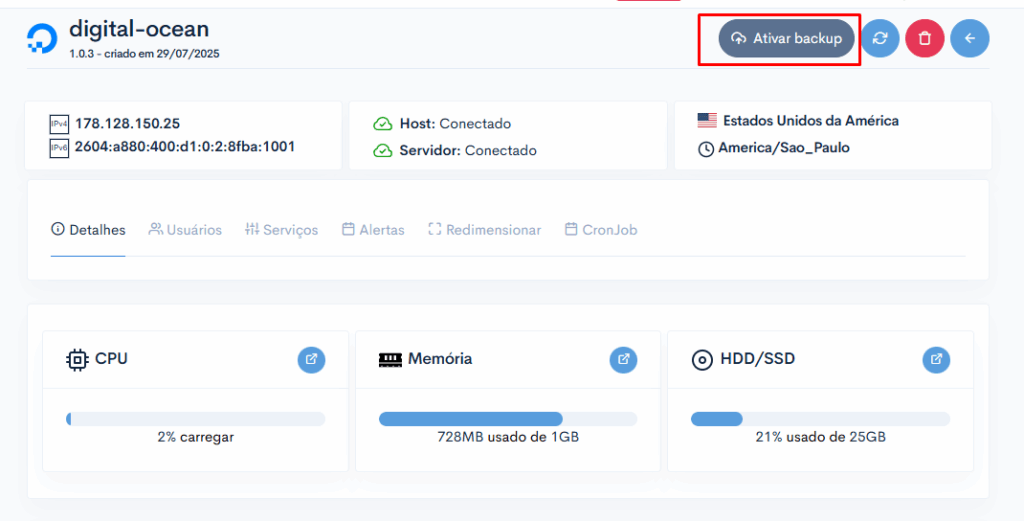This screenshot has width=1024, height=521.
Task: Click the version text 1.0.3 criado em 29/07/2025
Action: coord(144,54)
